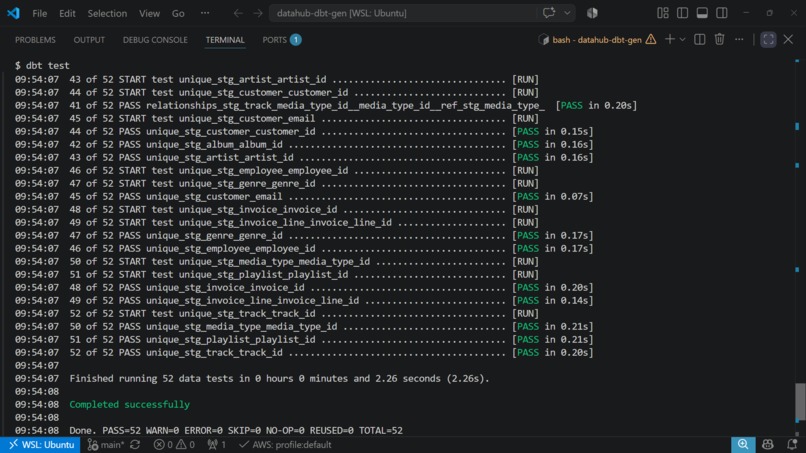Image resolution: width=806 pixels, height=453 pixels.
Task: Click 'START test unique_stg_invoice_line_invoice_line_id' line
Action: (x=277, y=223)
